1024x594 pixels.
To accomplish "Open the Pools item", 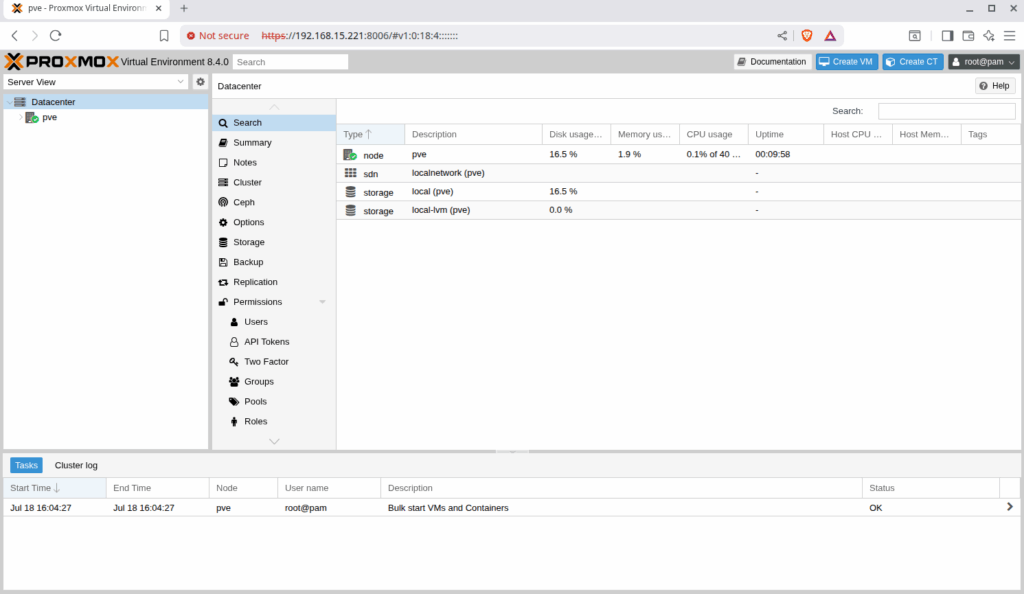I will 274,401.
